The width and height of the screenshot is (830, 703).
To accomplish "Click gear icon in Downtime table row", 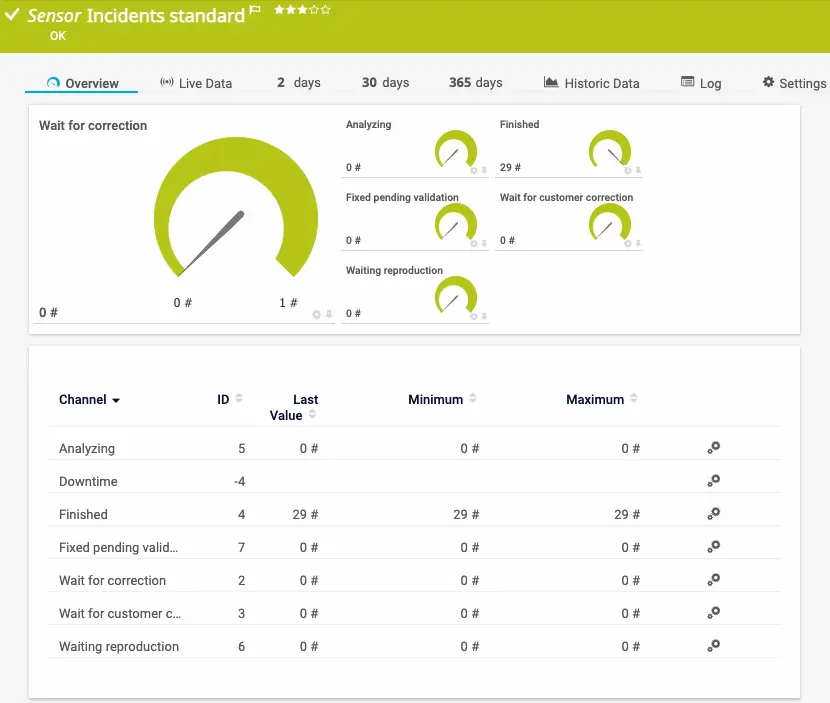I will point(713,481).
